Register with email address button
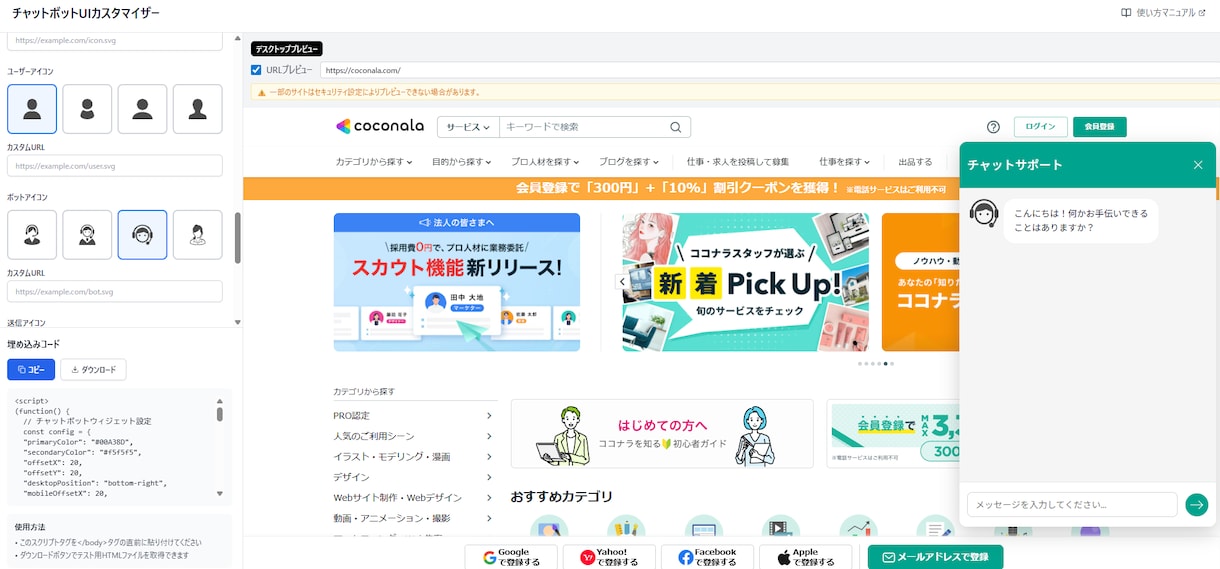The height and width of the screenshot is (569, 1220). click(935, 557)
